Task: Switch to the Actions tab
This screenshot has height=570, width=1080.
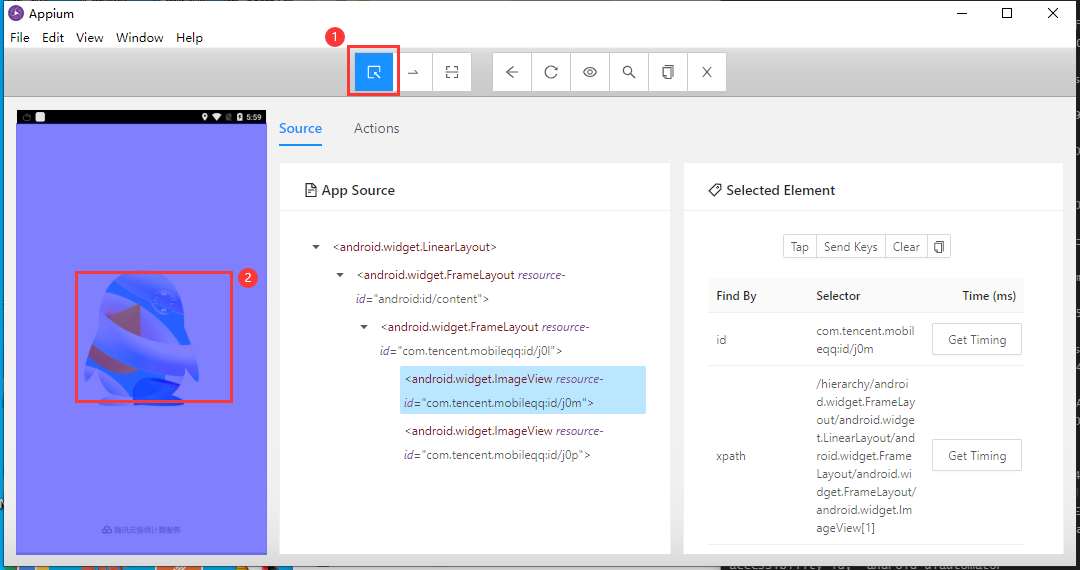Action: 377,129
